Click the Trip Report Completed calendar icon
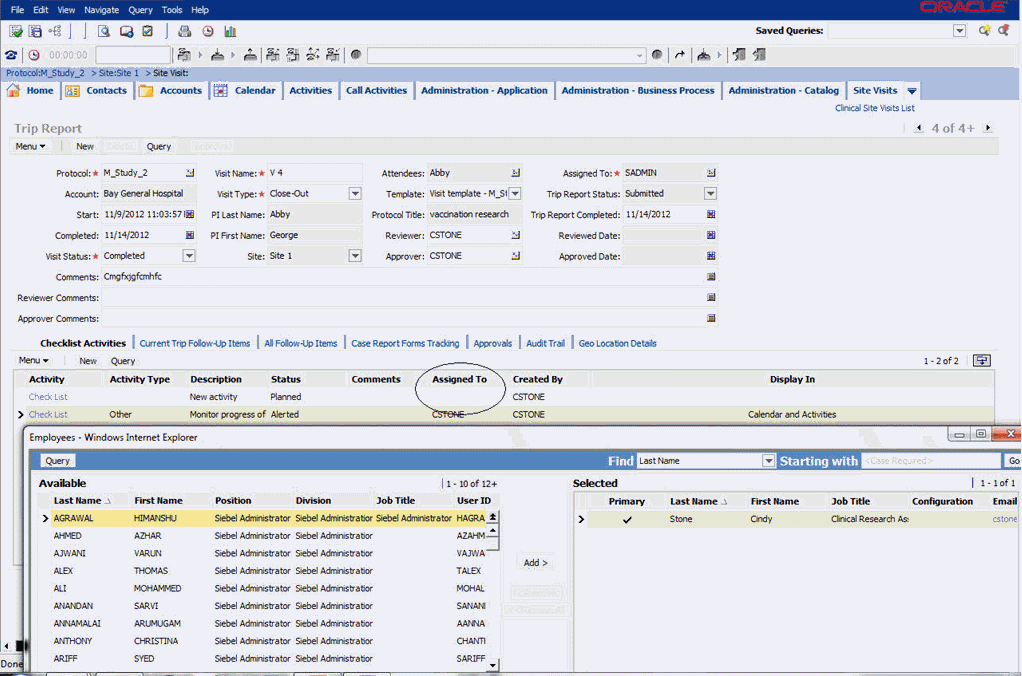1022x676 pixels. point(711,215)
